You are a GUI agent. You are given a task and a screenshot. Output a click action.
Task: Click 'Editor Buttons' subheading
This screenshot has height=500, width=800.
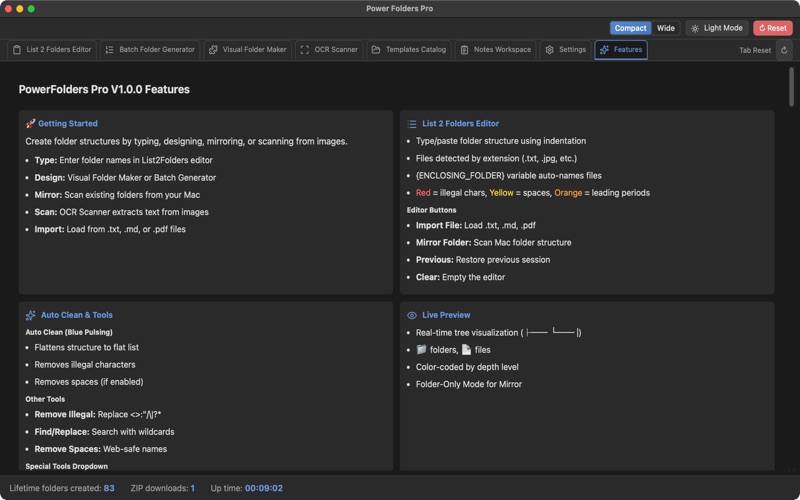pos(431,210)
